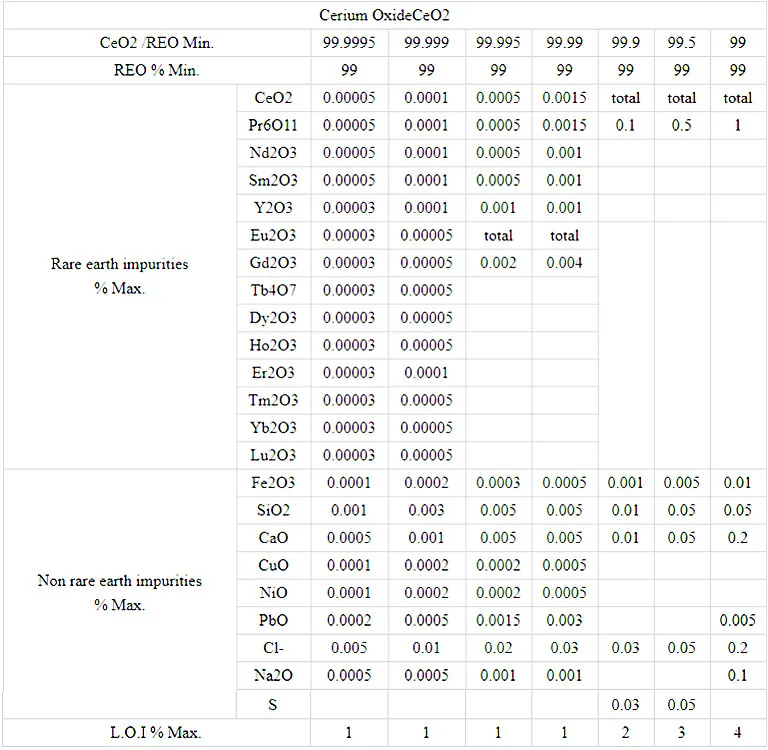Select the 99.9 purity column header

(x=625, y=43)
